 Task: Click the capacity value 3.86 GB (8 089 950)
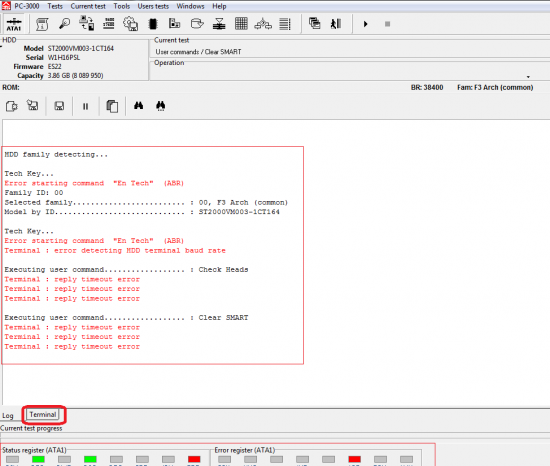75,76
